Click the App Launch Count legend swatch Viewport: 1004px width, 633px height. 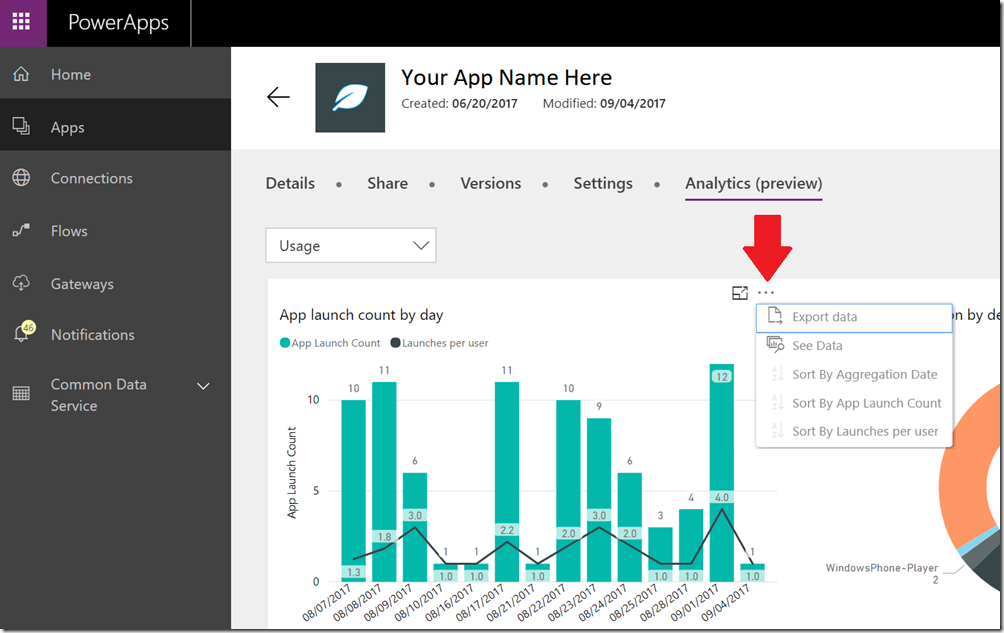tap(285, 343)
